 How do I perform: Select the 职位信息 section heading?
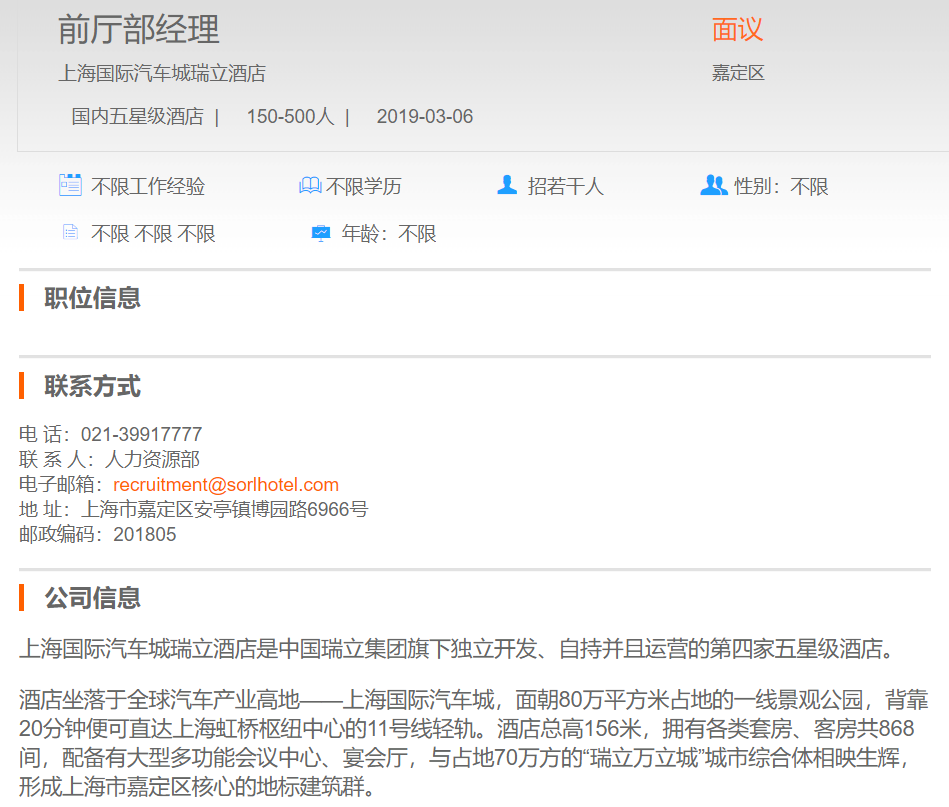click(x=92, y=298)
